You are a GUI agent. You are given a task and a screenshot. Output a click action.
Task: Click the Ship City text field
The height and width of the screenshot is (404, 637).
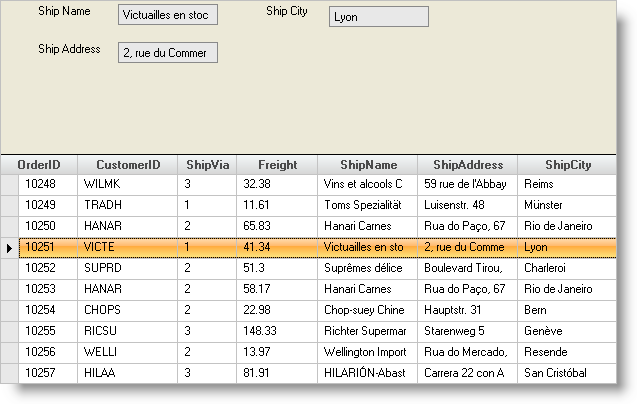pyautogui.click(x=378, y=17)
